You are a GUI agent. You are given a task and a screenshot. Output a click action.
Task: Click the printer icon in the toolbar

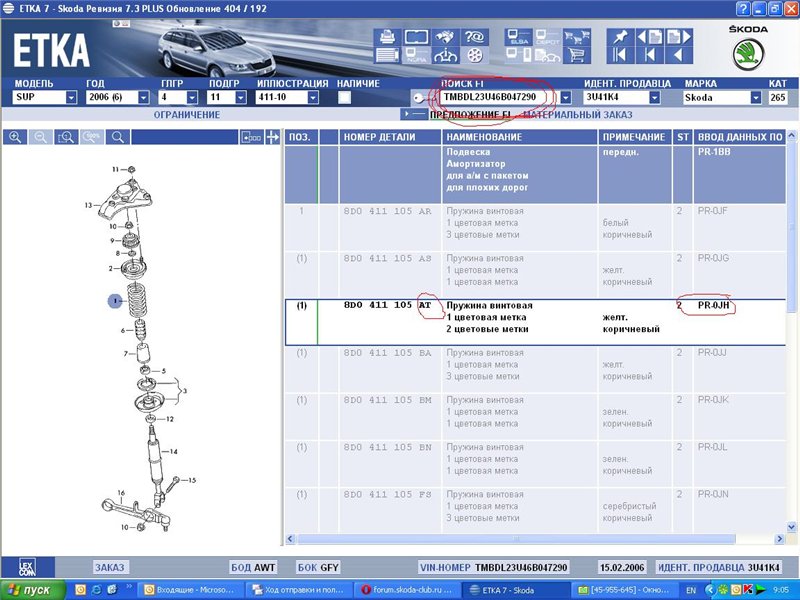[388, 37]
